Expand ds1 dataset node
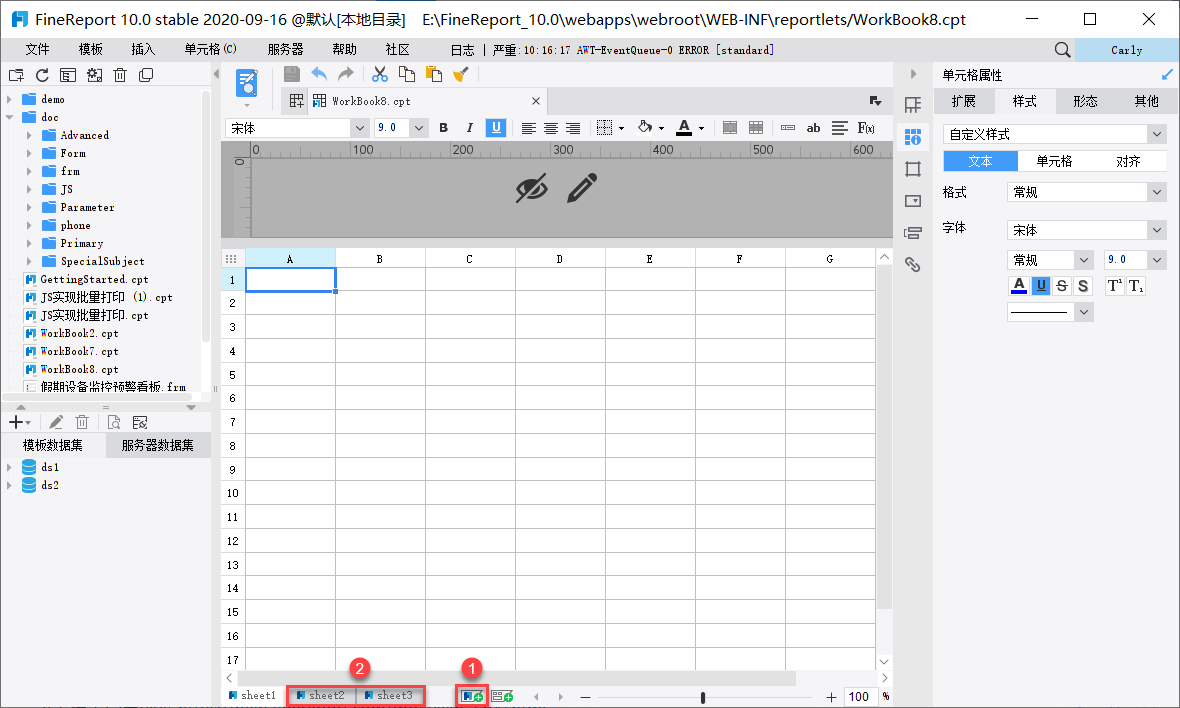 [10, 467]
